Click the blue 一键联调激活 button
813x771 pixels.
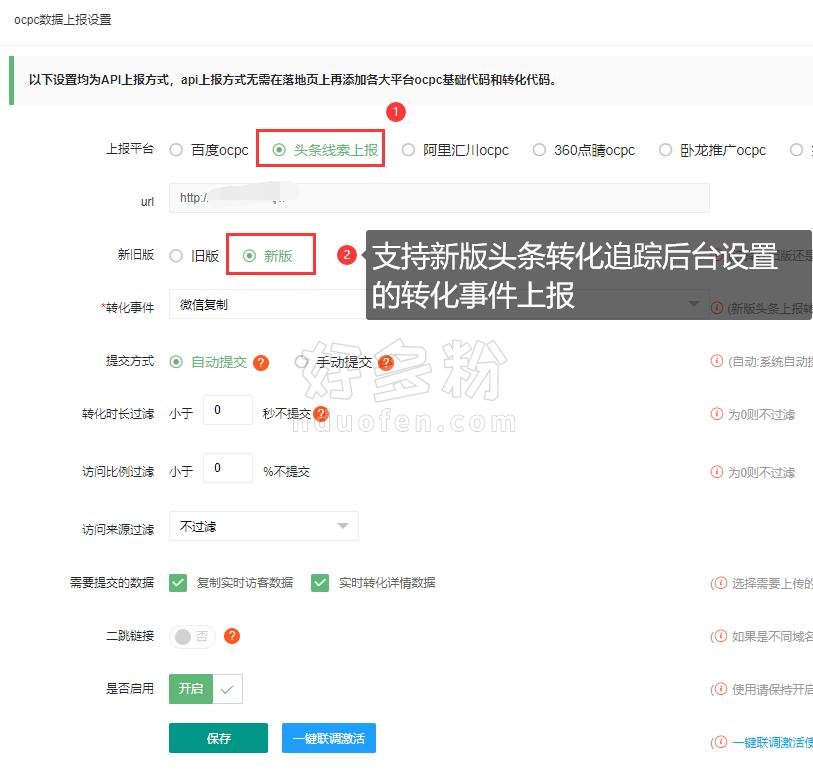point(329,738)
